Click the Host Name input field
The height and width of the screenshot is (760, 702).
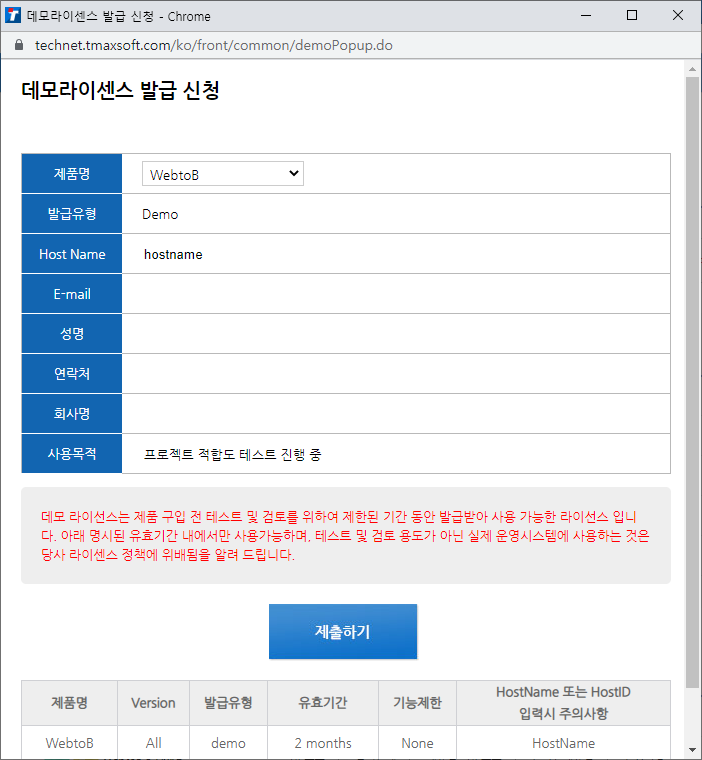(x=396, y=254)
